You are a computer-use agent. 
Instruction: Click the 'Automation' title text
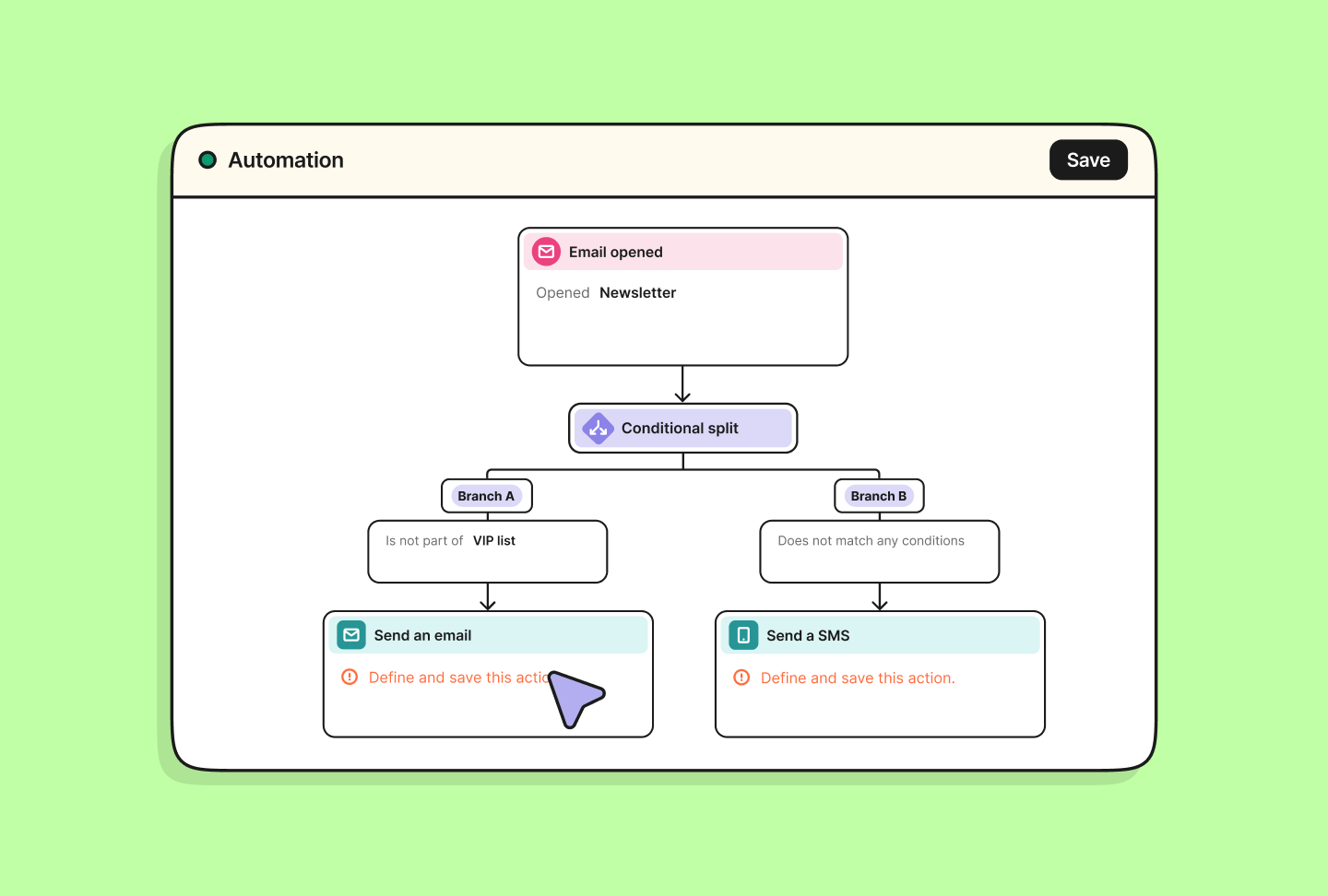click(286, 160)
